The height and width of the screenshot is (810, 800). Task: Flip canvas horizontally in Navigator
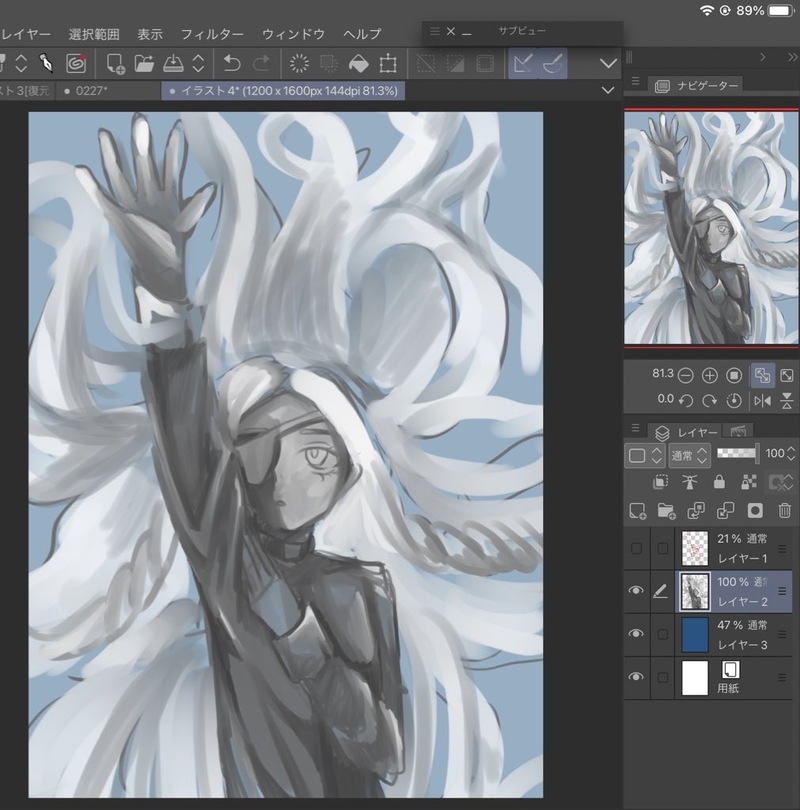[762, 401]
